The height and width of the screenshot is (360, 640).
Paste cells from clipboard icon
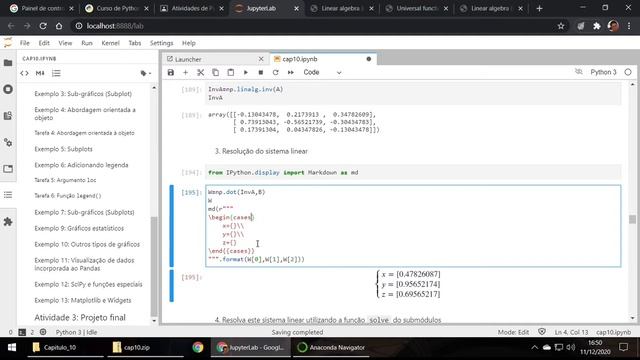[x=231, y=72]
